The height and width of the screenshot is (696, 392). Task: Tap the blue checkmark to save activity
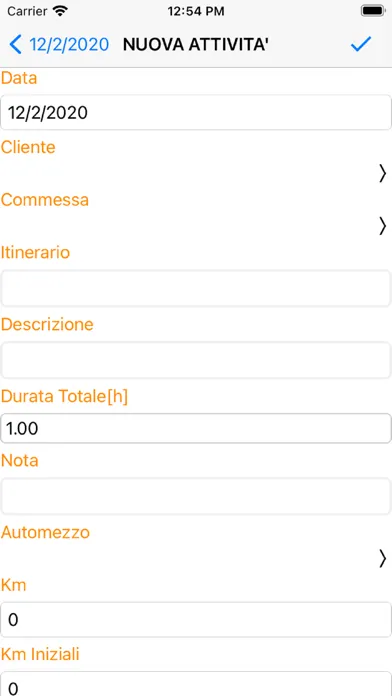click(360, 44)
